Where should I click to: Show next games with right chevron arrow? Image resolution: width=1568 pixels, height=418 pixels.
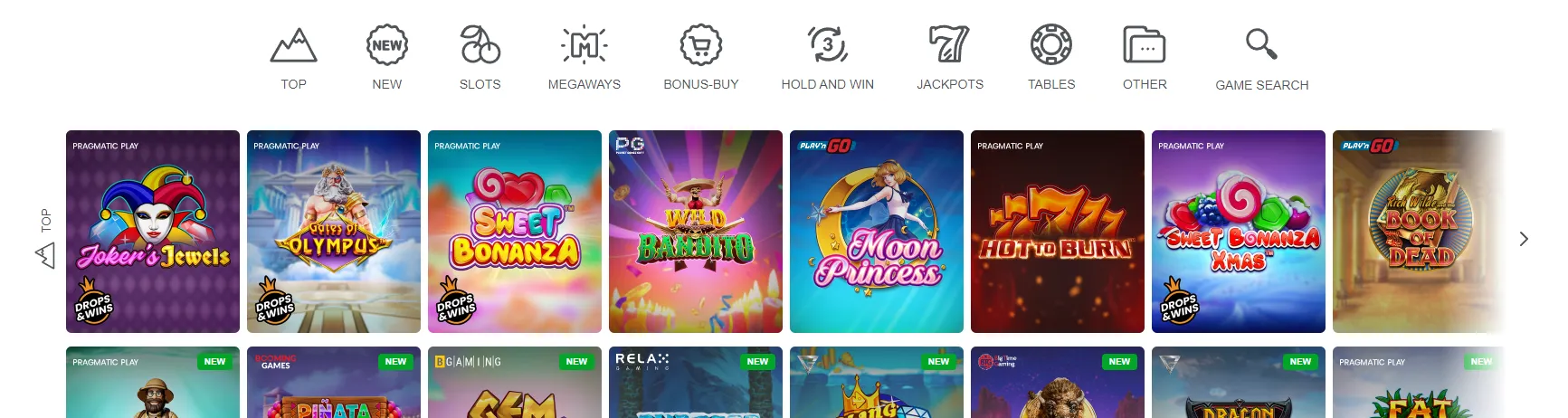click(1524, 239)
